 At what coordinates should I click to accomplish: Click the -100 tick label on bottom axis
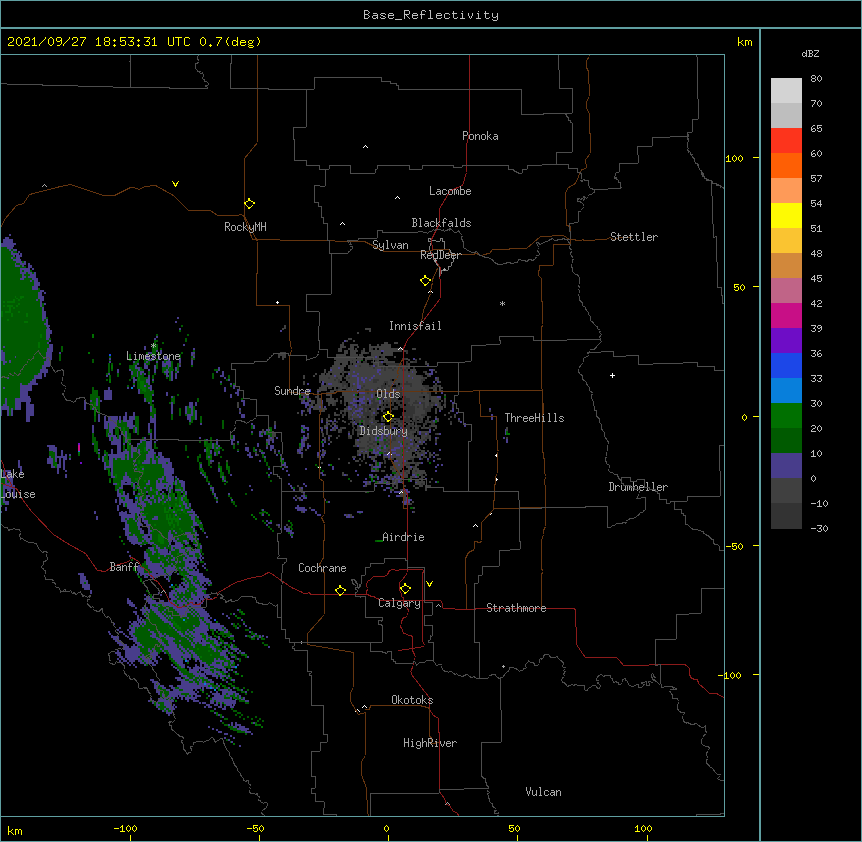pos(125,828)
